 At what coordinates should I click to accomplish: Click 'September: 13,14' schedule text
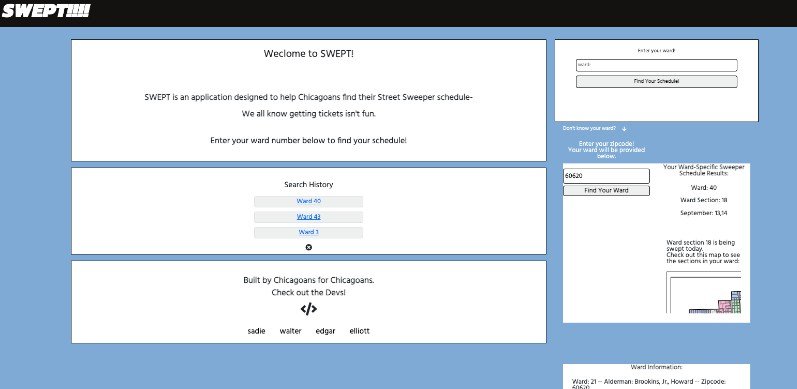click(x=704, y=213)
